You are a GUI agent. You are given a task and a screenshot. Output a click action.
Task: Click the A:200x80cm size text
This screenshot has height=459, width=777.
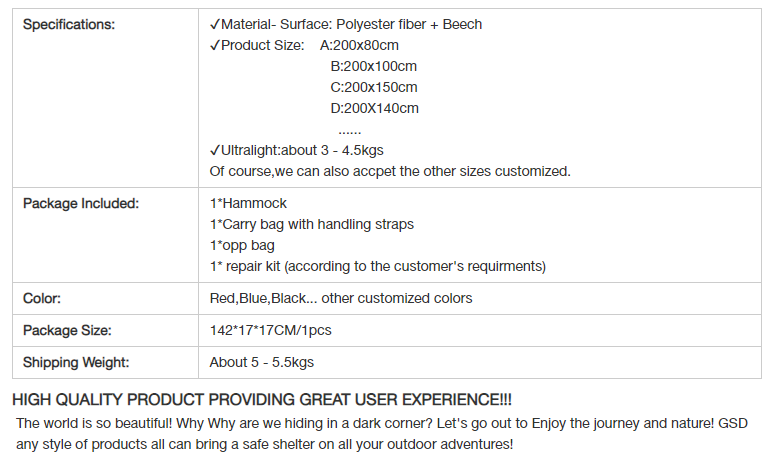coord(359,45)
